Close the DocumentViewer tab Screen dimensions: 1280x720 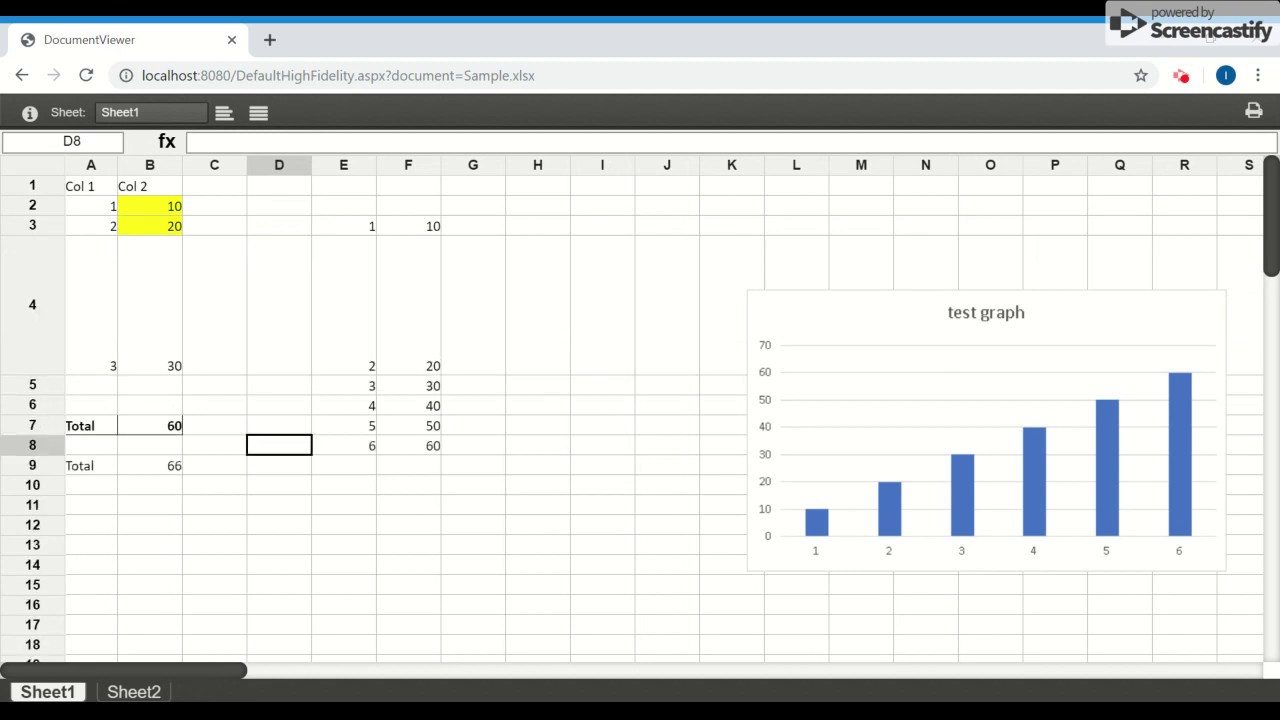coord(232,40)
